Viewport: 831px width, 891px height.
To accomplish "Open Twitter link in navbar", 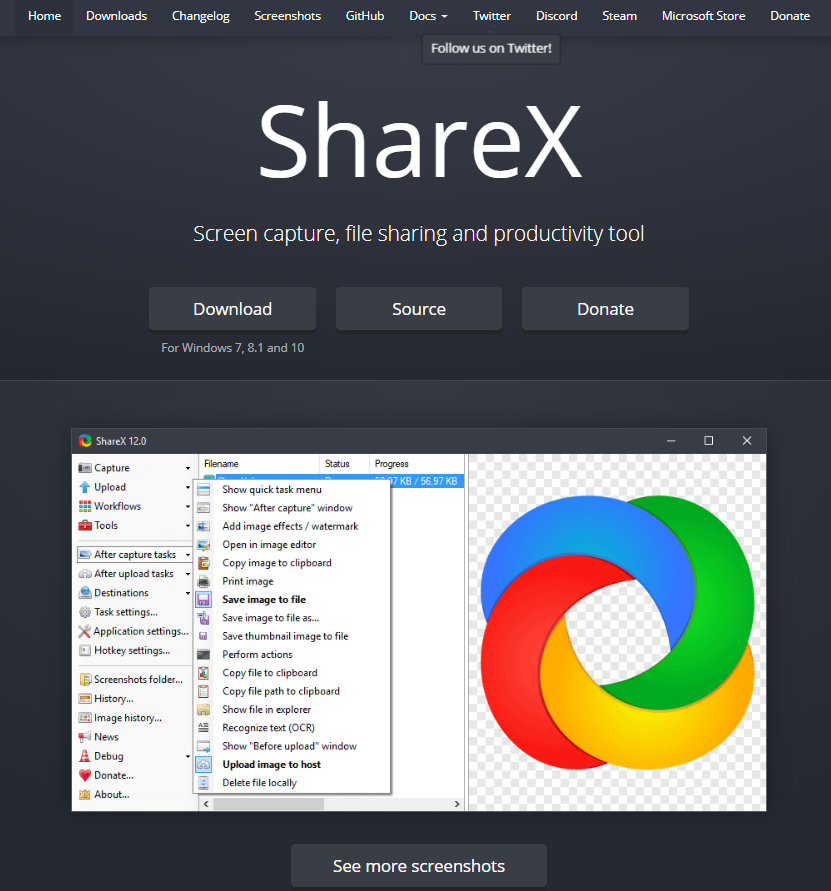I will [x=492, y=16].
